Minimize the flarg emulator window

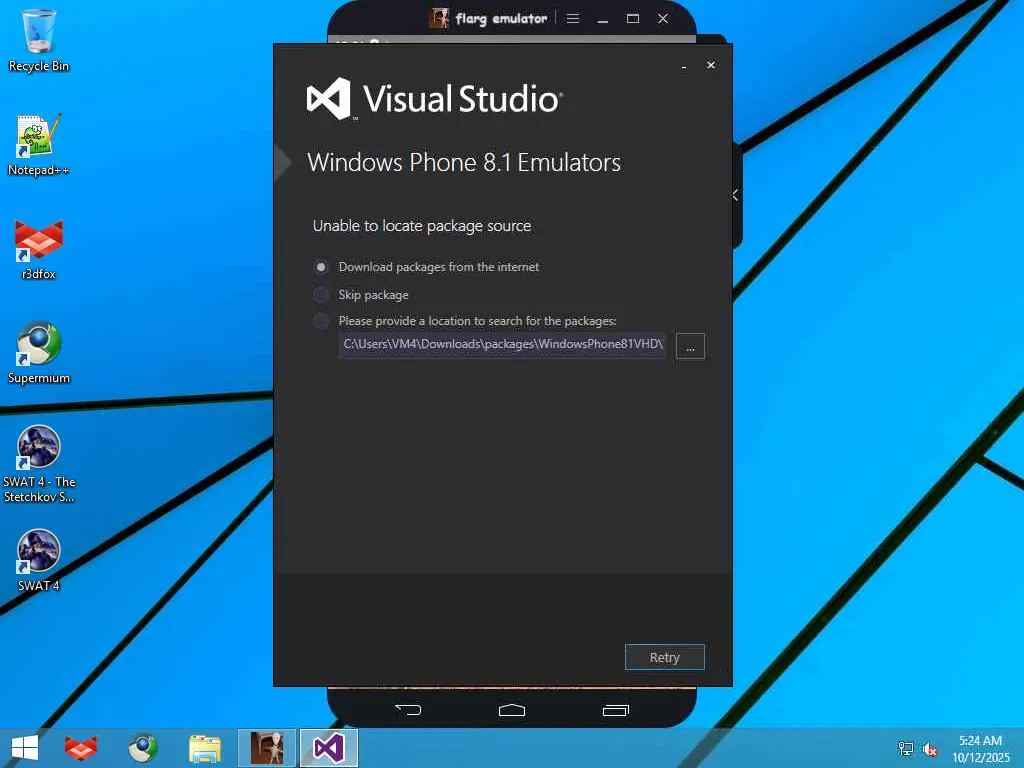pyautogui.click(x=603, y=19)
